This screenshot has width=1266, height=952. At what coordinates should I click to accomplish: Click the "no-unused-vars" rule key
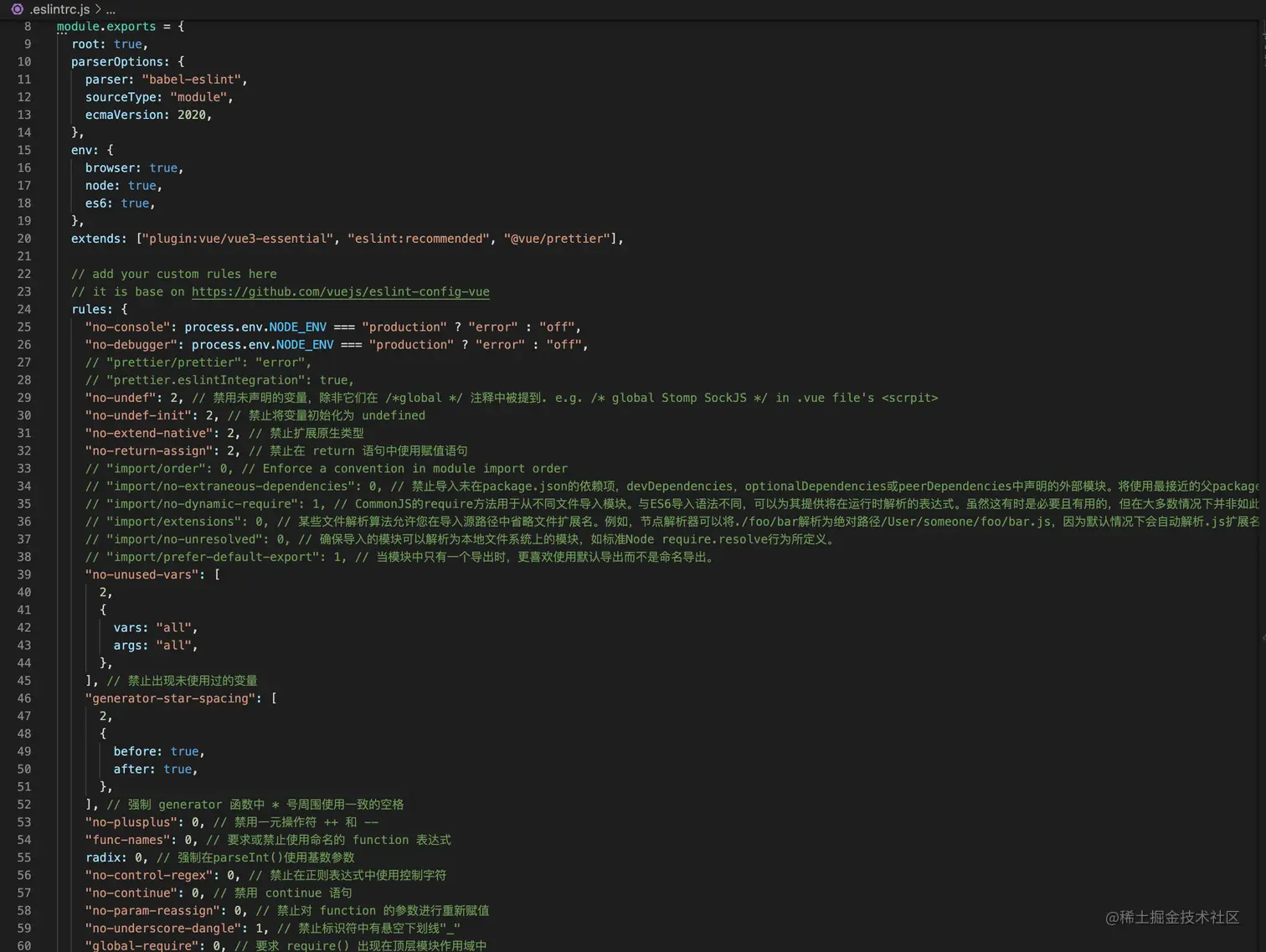pos(142,574)
